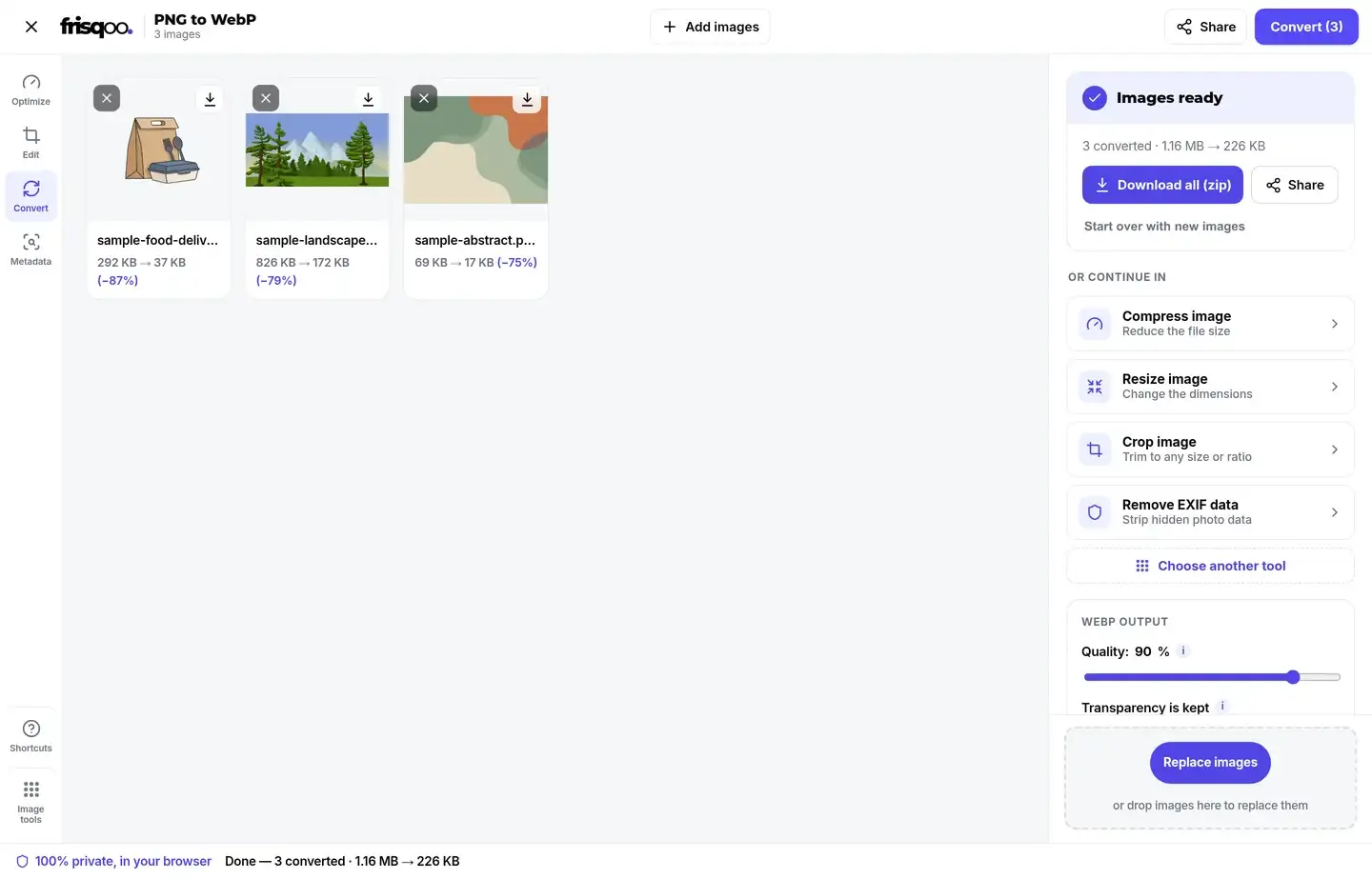Remove sample-landscape image from list
Viewport: 1372px width, 879px height.
[x=266, y=98]
